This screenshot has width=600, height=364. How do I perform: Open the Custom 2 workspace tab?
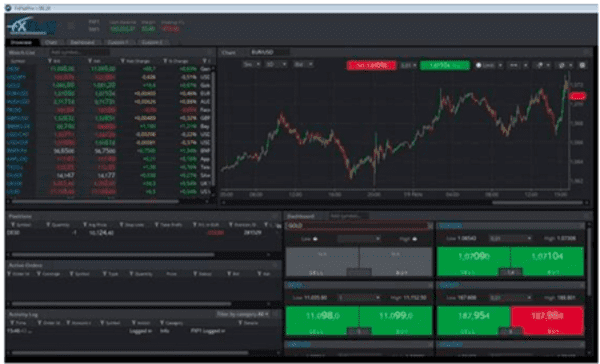(x=152, y=42)
